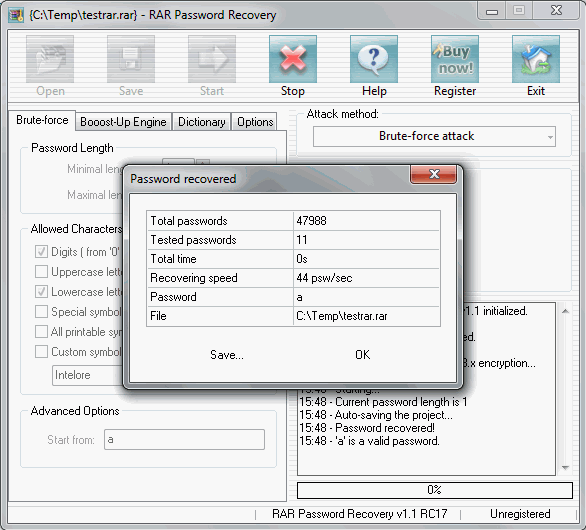Click the Stop toolbar icon
Viewport: 586px width, 530px height.
pos(293,59)
